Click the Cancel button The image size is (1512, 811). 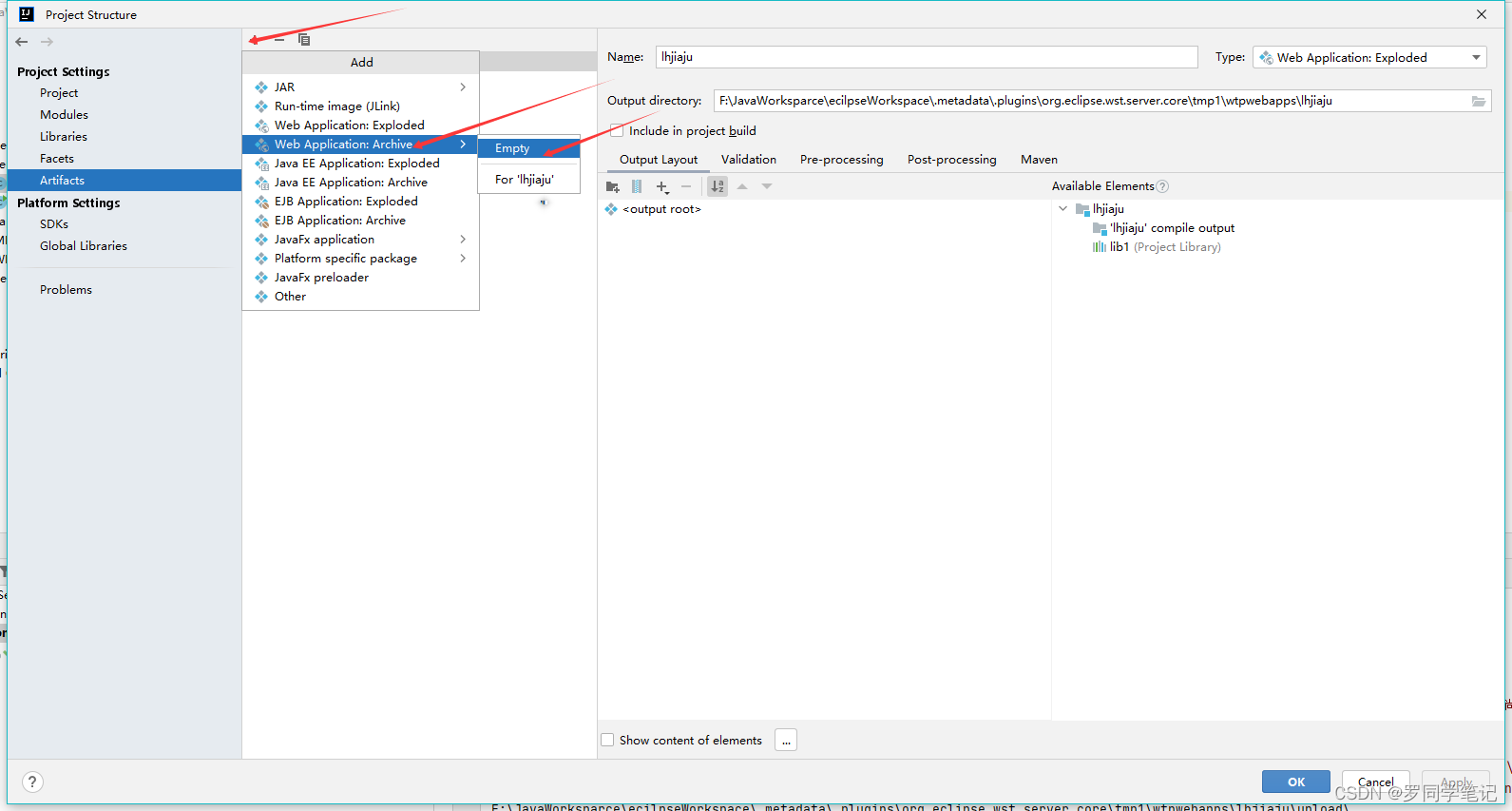1376,782
